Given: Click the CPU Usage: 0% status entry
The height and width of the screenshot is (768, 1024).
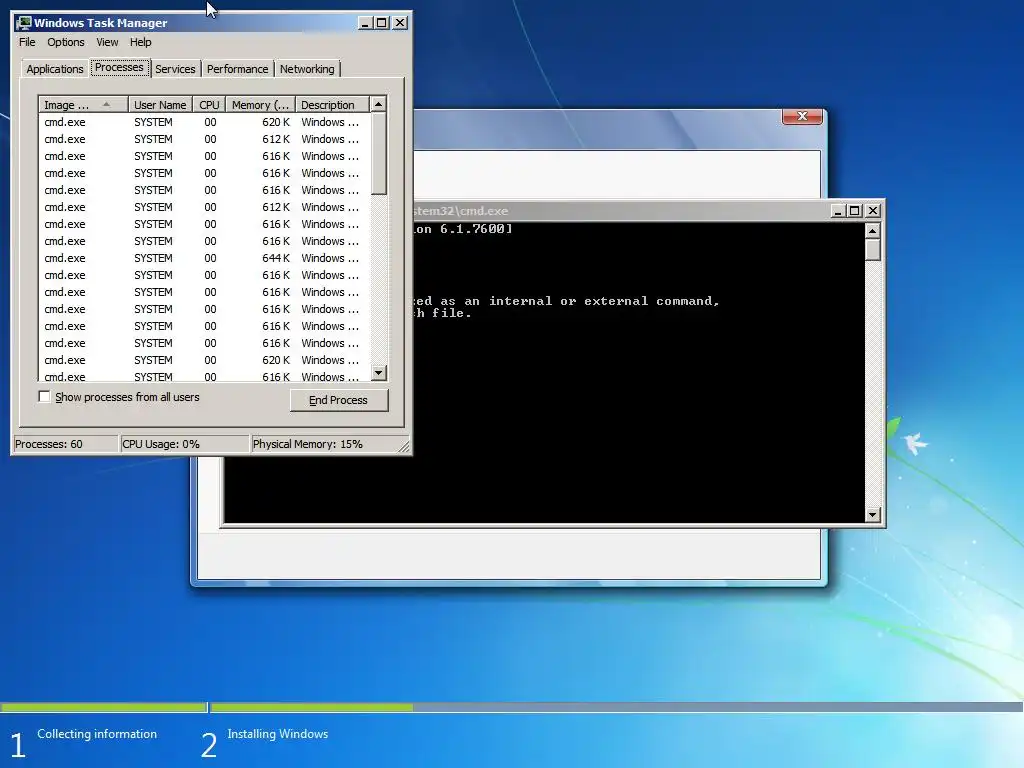Looking at the screenshot, I should click(185, 444).
